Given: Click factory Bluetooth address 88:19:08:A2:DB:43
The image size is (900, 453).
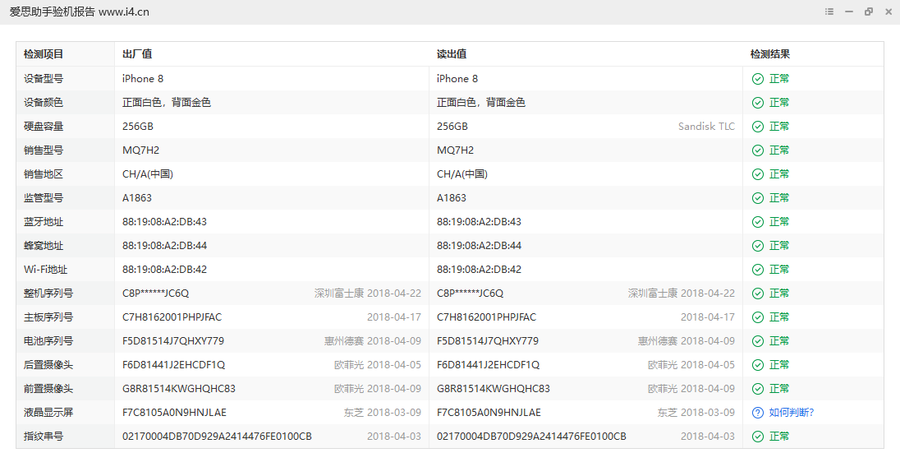Looking at the screenshot, I should 165,222.
